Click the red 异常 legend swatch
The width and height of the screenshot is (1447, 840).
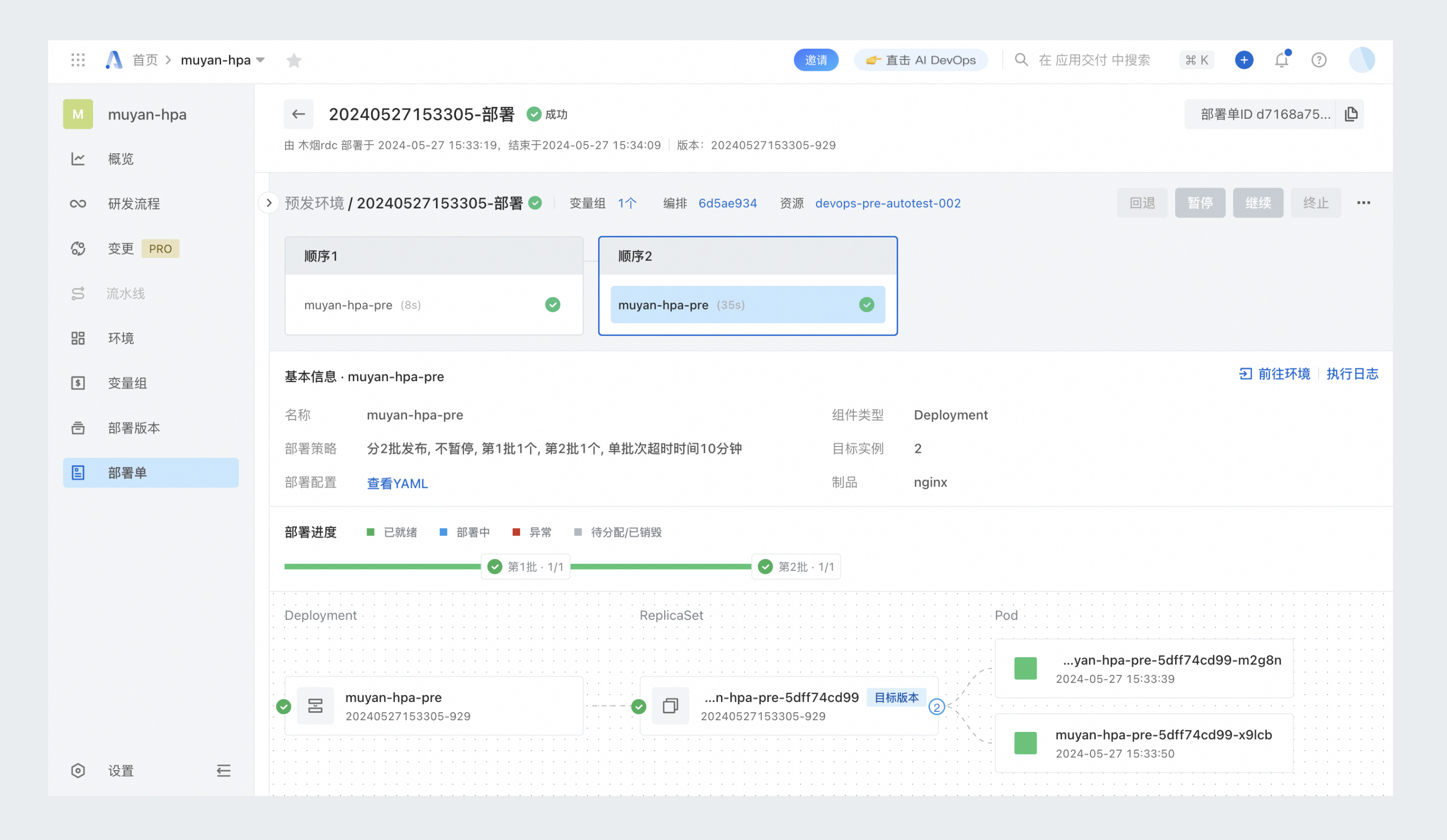pyautogui.click(x=516, y=532)
